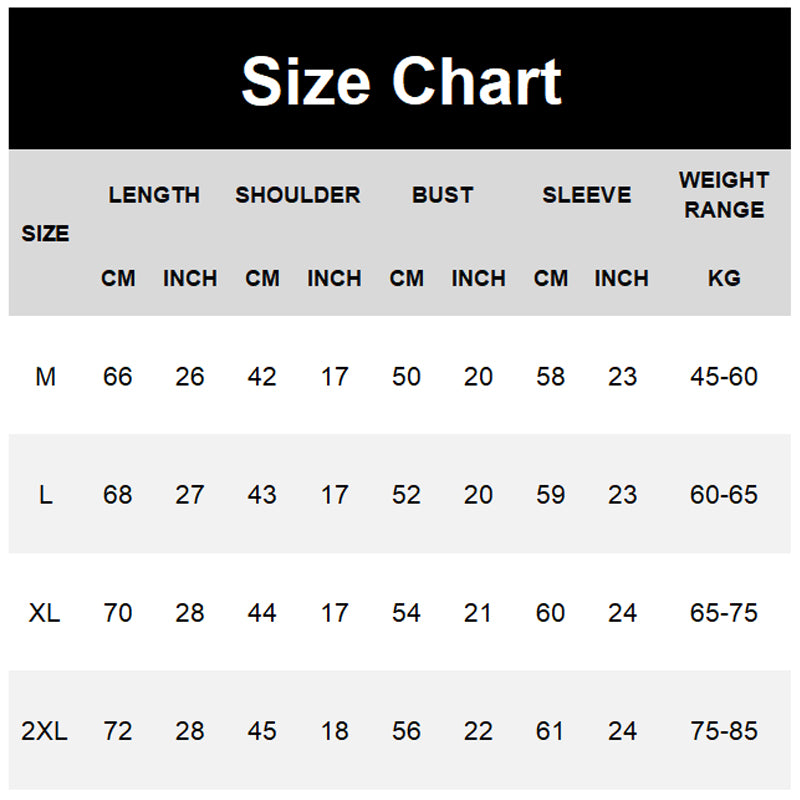Click the 65-75 weight range cell
Image resolution: width=800 pixels, height=800 pixels.
(724, 613)
